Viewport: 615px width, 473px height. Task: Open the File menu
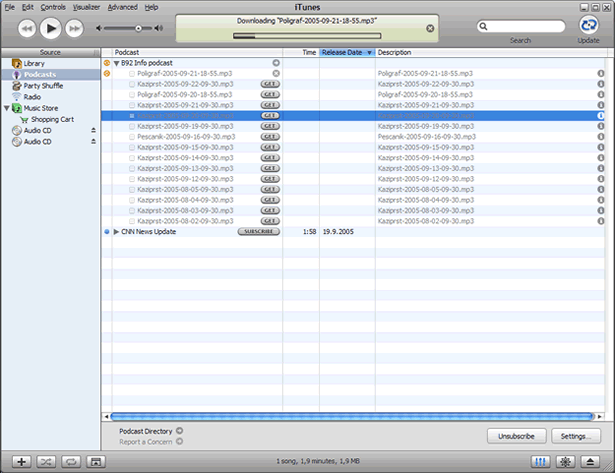(9, 7)
